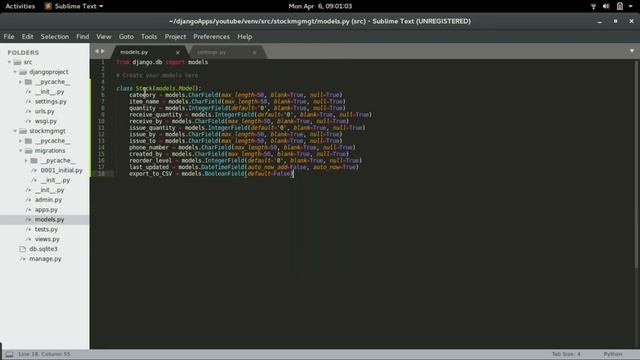
Task: Open the Selection menu
Action: pyautogui.click(x=55, y=37)
